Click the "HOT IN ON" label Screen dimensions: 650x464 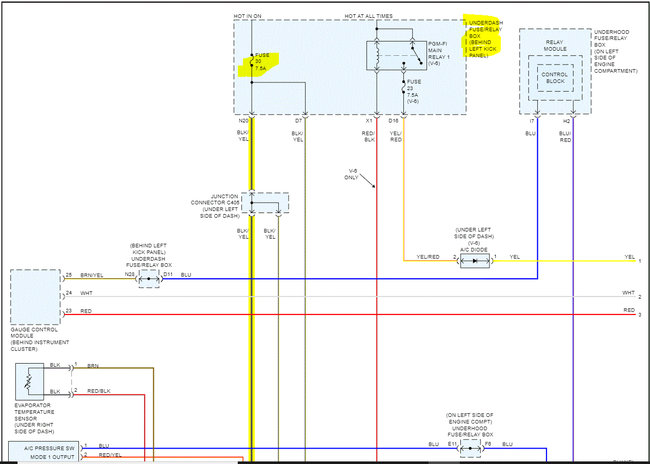tap(247, 16)
